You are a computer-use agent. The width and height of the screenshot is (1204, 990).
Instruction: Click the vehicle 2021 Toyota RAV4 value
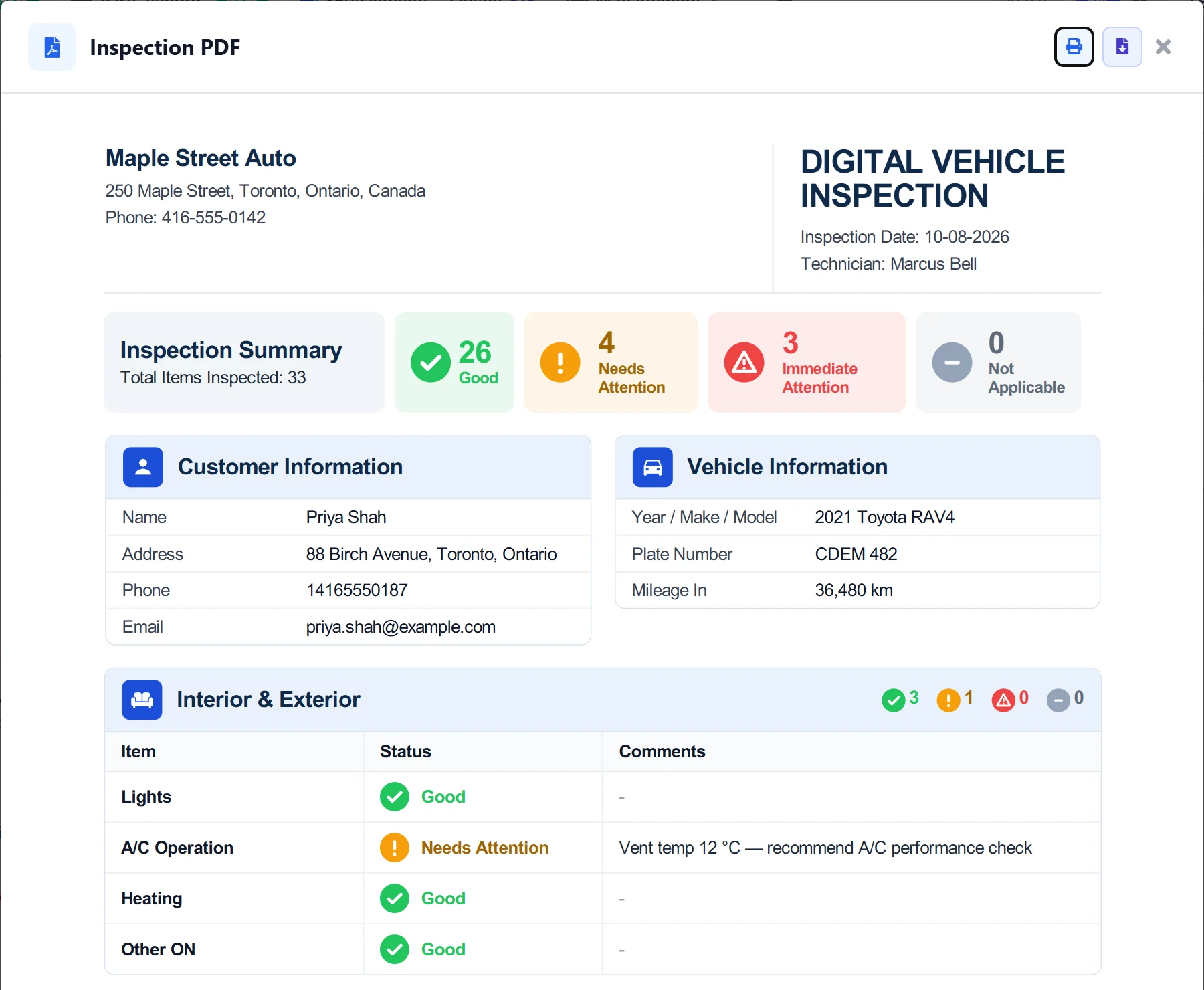(884, 517)
